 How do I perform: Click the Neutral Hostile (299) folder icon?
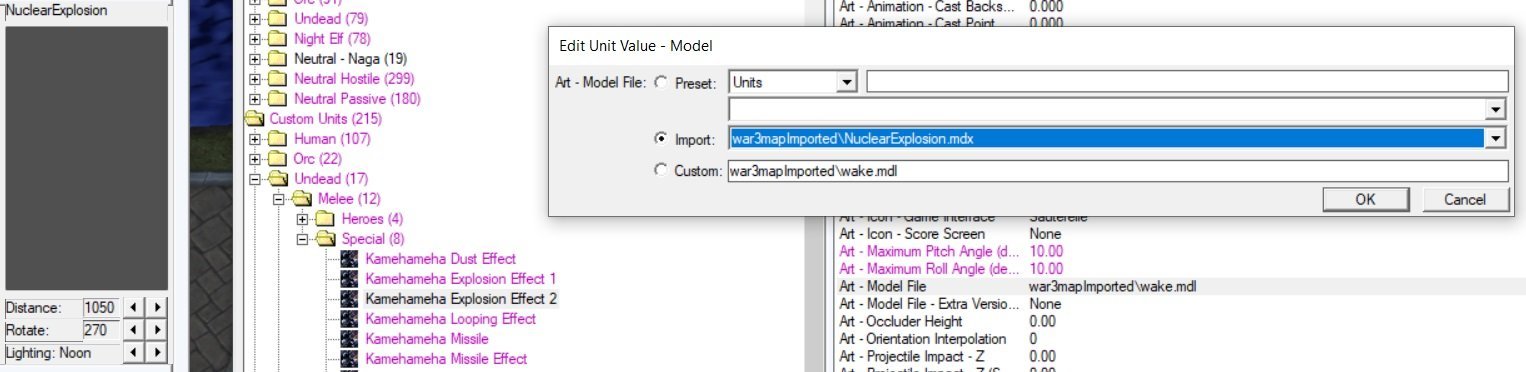point(278,79)
